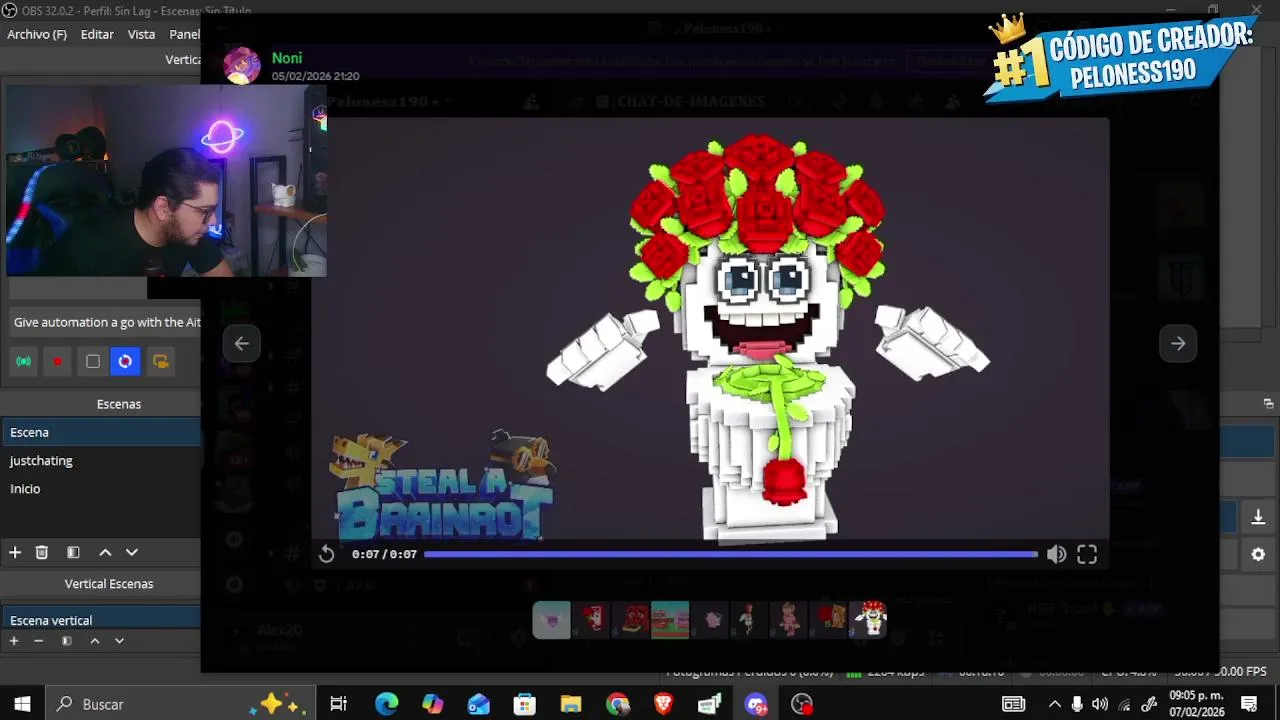This screenshot has height=720, width=1280.
Task: Open scene filters icon in Escenas toolbar
Action: [x=73, y=552]
